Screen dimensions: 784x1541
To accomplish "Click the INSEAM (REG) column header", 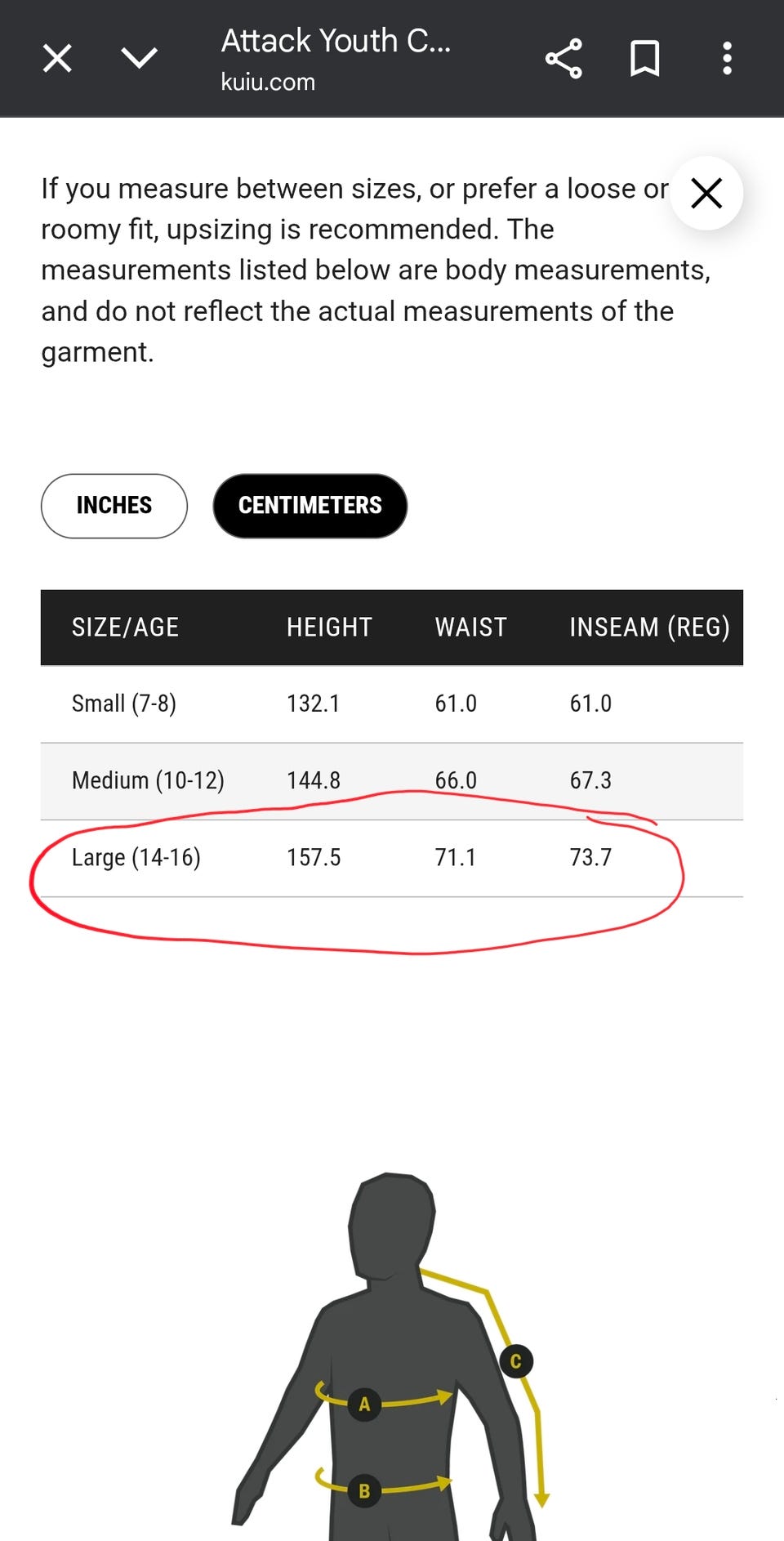I will click(649, 628).
